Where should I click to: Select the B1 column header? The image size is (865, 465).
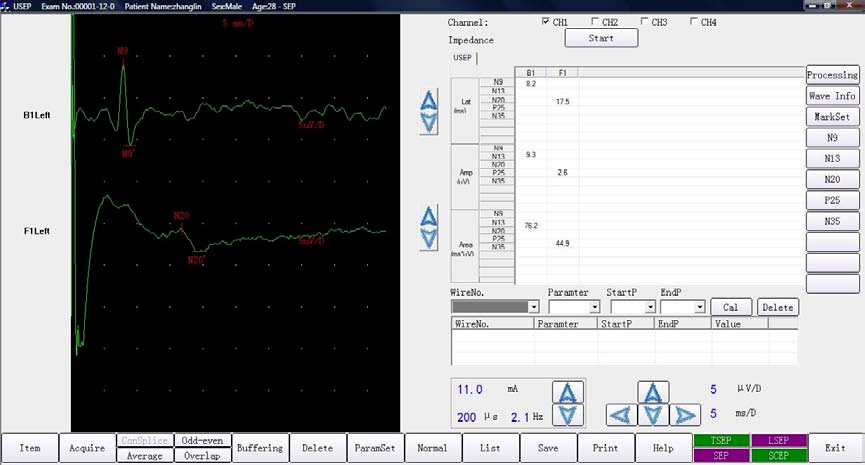[531, 73]
